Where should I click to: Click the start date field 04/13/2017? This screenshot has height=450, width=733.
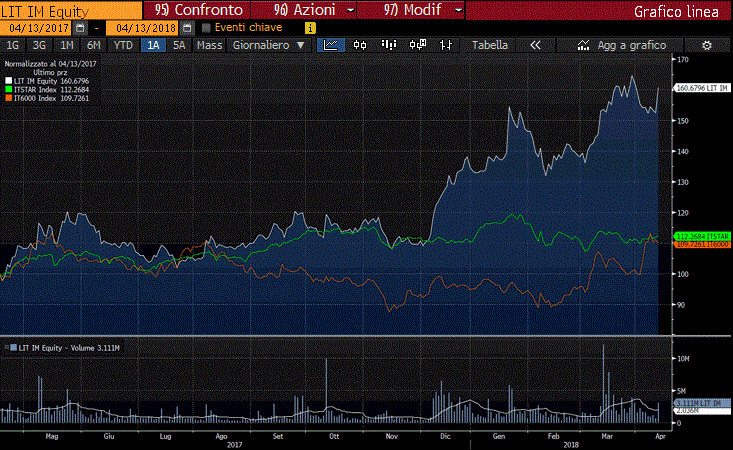(x=36, y=28)
